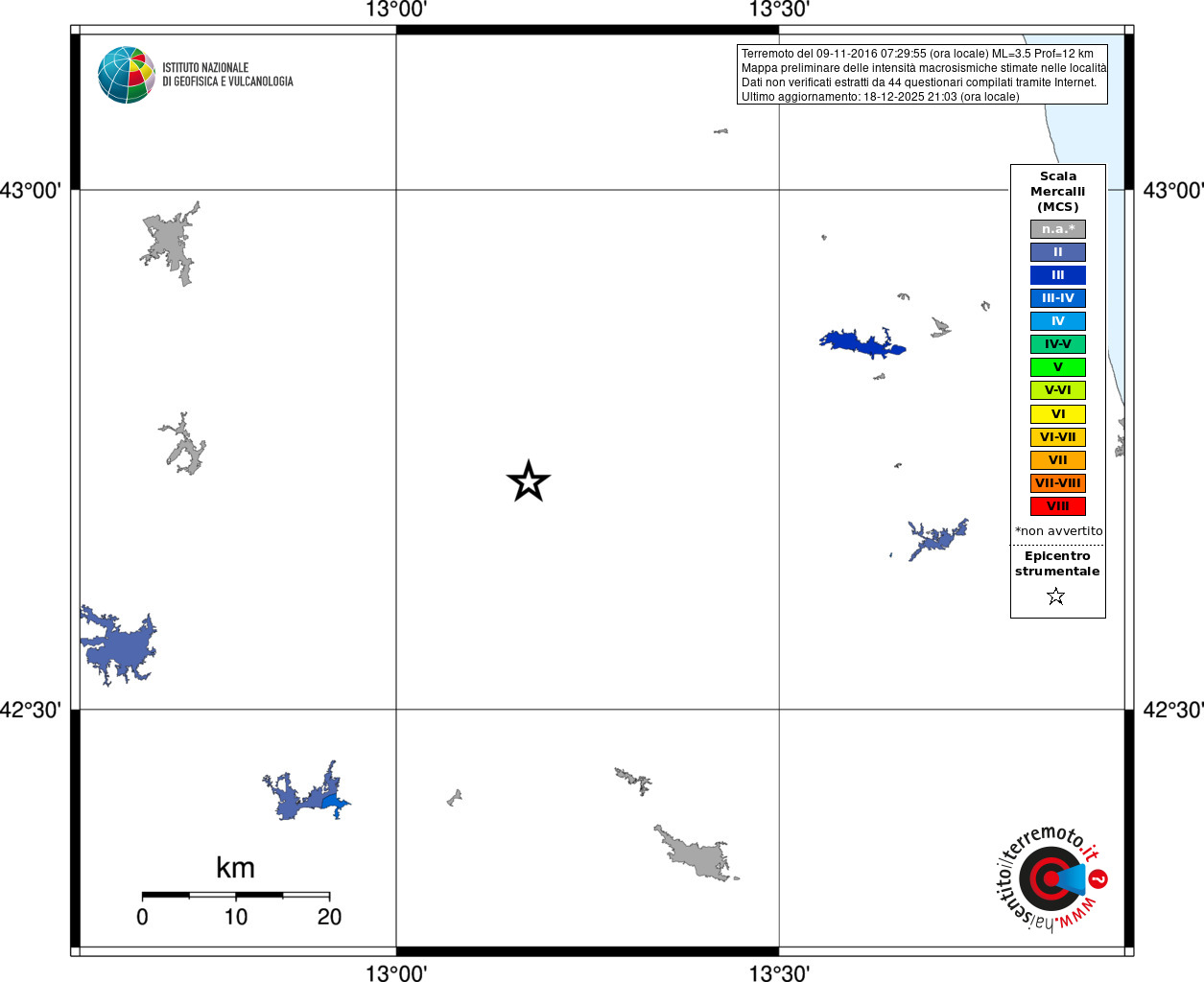Image resolution: width=1204 pixels, height=982 pixels.
Task: Select the intensity VII orange swatch
Action: point(1058,460)
